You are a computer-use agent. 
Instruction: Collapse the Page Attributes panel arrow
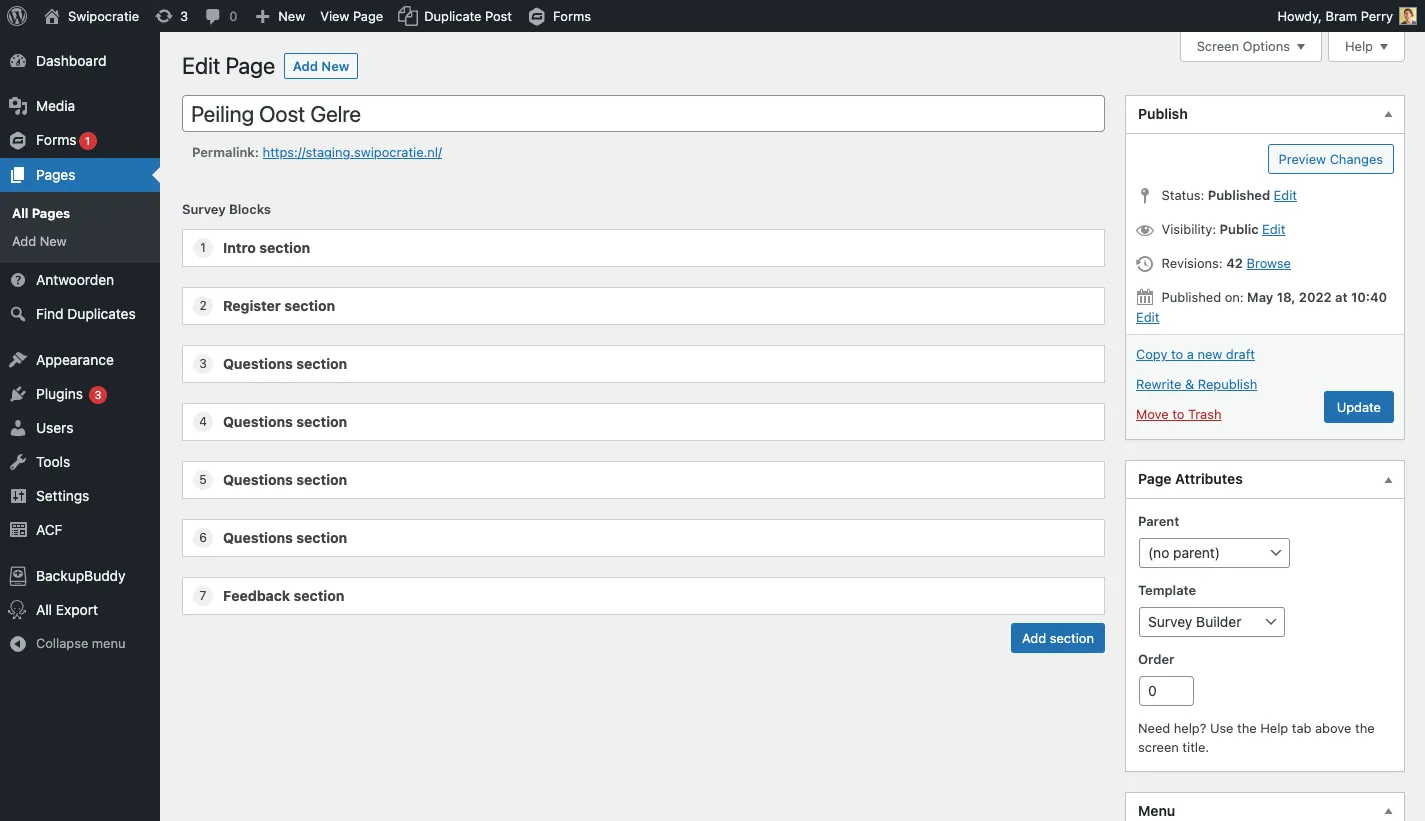(x=1388, y=479)
